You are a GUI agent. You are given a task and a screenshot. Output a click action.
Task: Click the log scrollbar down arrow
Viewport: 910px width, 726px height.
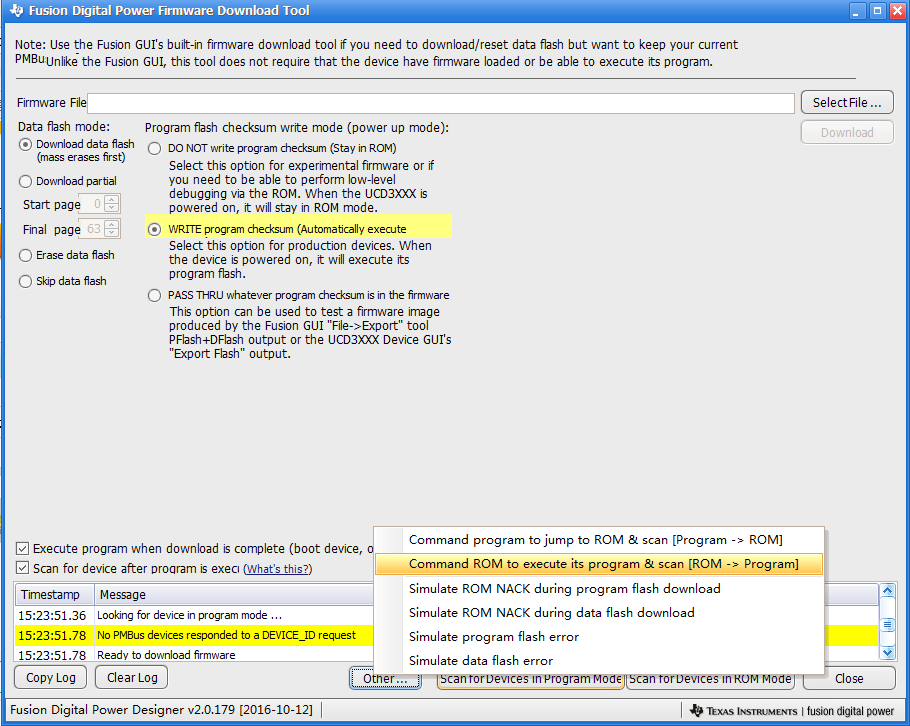(x=887, y=653)
